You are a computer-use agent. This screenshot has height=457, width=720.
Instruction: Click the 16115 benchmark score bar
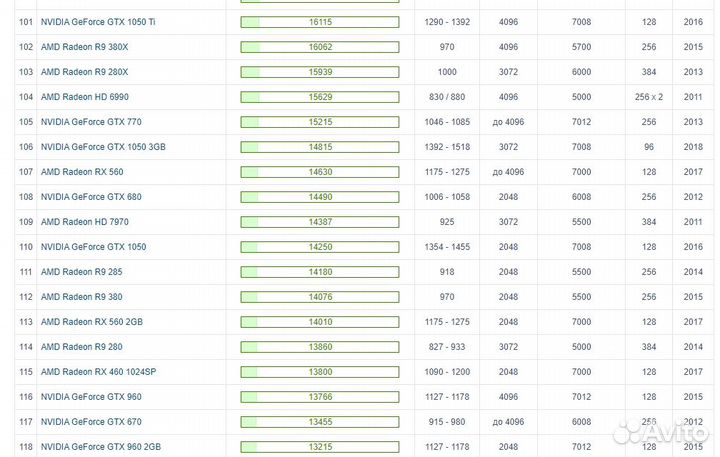320,22
